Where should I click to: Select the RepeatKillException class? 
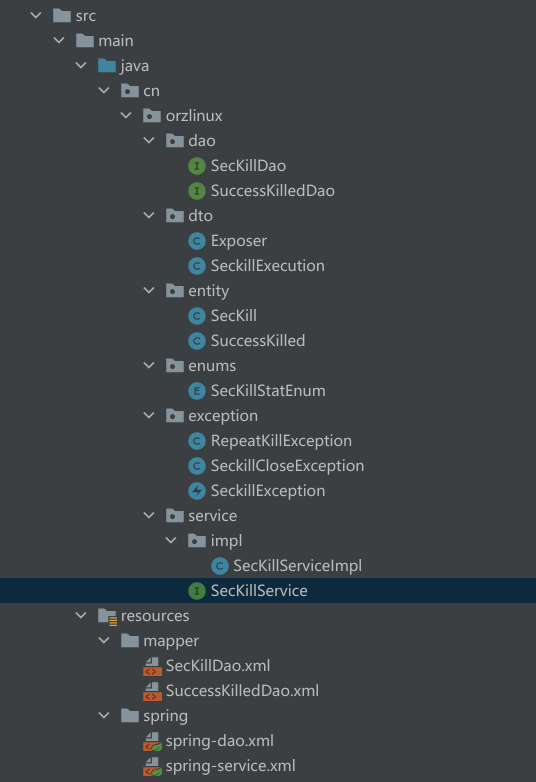(281, 441)
